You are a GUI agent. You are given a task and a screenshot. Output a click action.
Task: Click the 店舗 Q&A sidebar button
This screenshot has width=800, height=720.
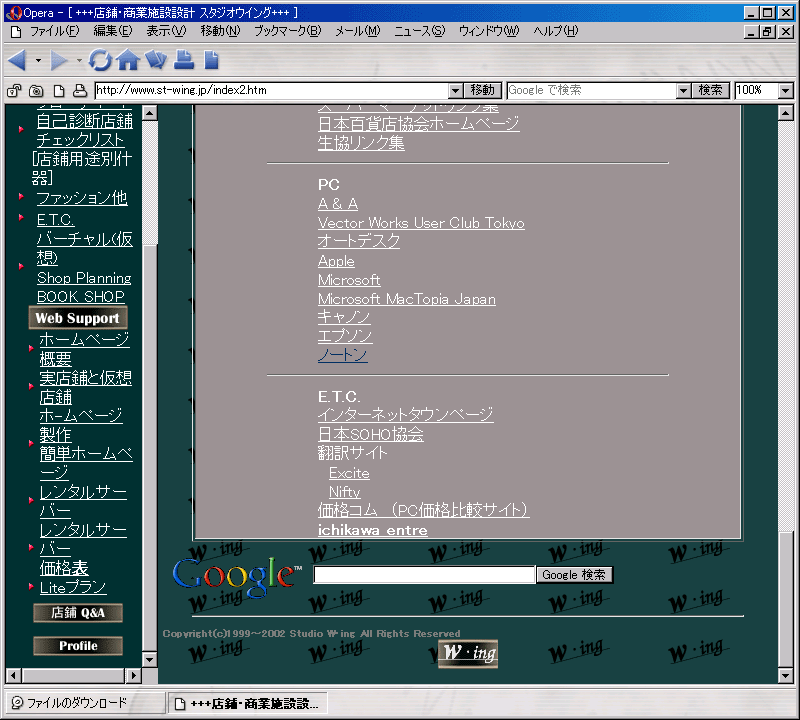pos(78,613)
